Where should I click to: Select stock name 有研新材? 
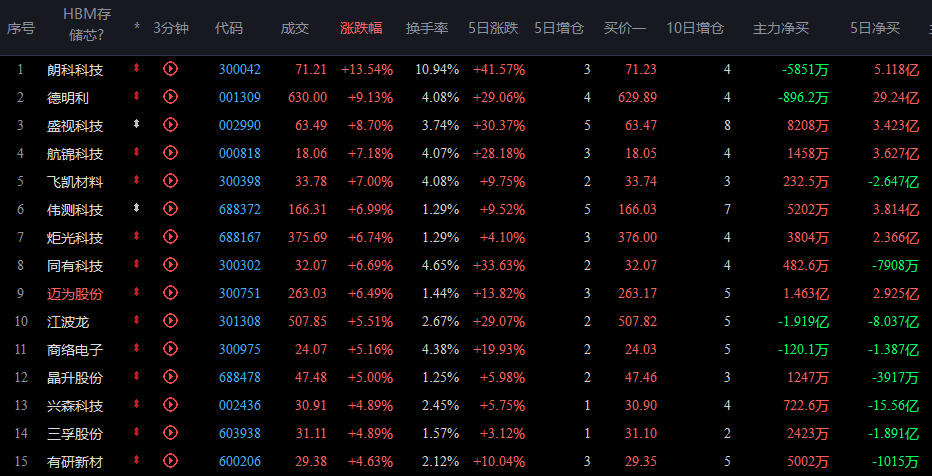coord(75,462)
